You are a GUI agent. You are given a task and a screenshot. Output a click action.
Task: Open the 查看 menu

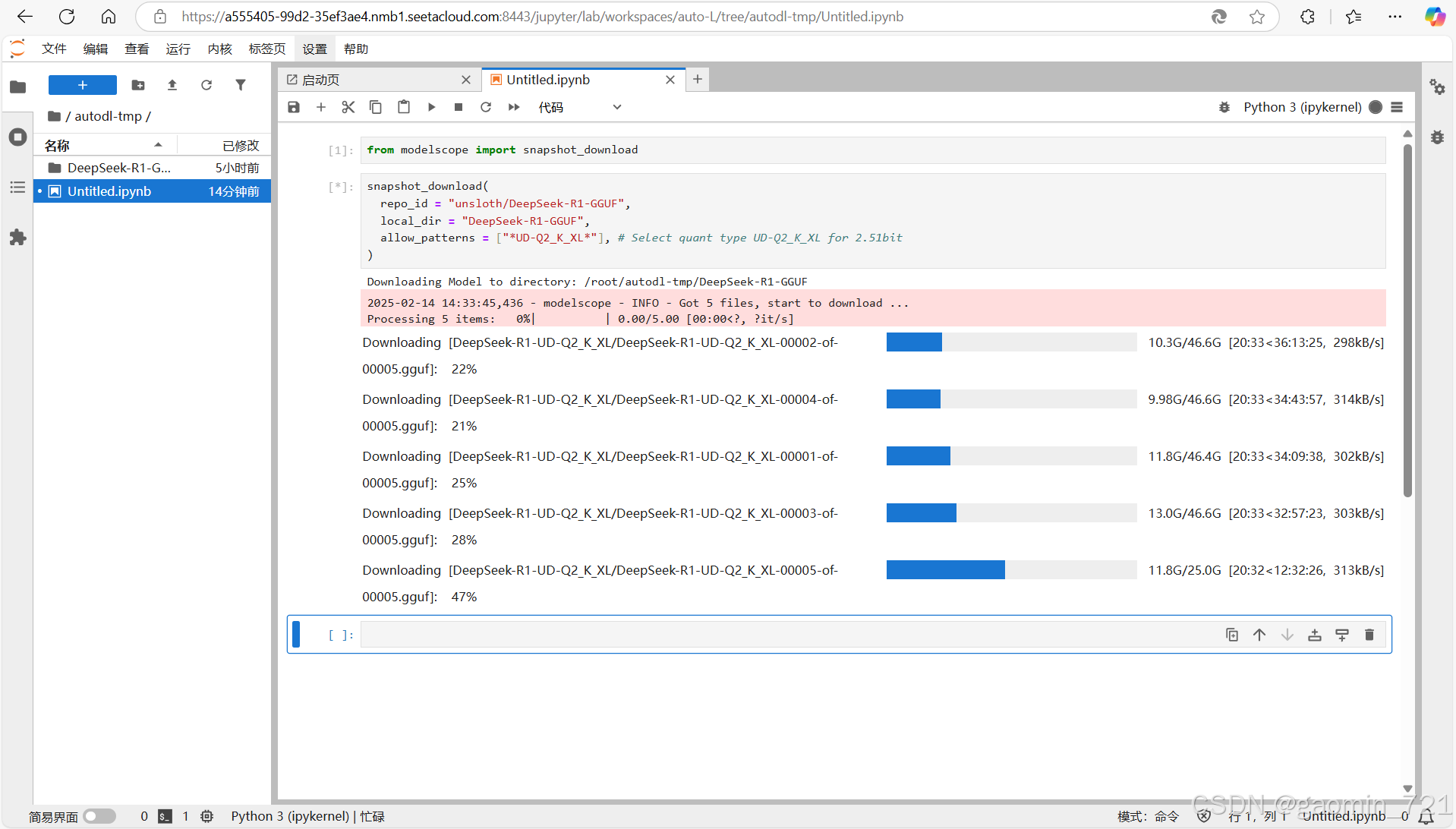click(x=137, y=49)
